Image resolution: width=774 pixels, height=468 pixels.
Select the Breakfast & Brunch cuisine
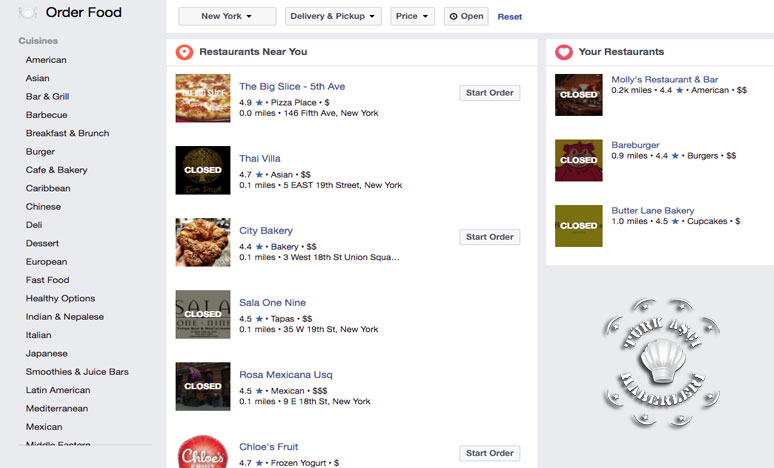click(x=68, y=133)
